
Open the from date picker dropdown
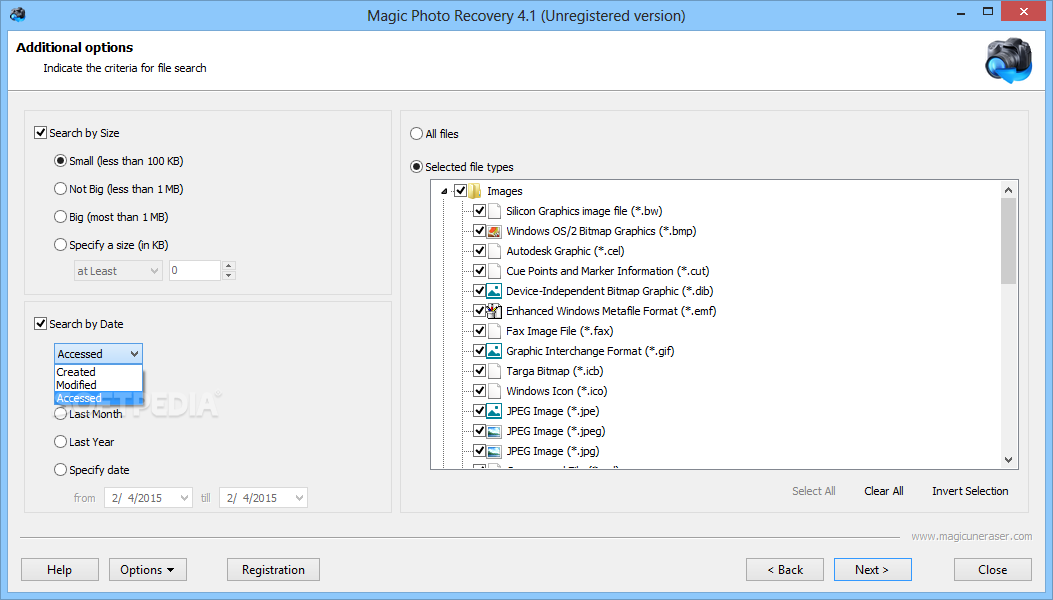pos(185,498)
